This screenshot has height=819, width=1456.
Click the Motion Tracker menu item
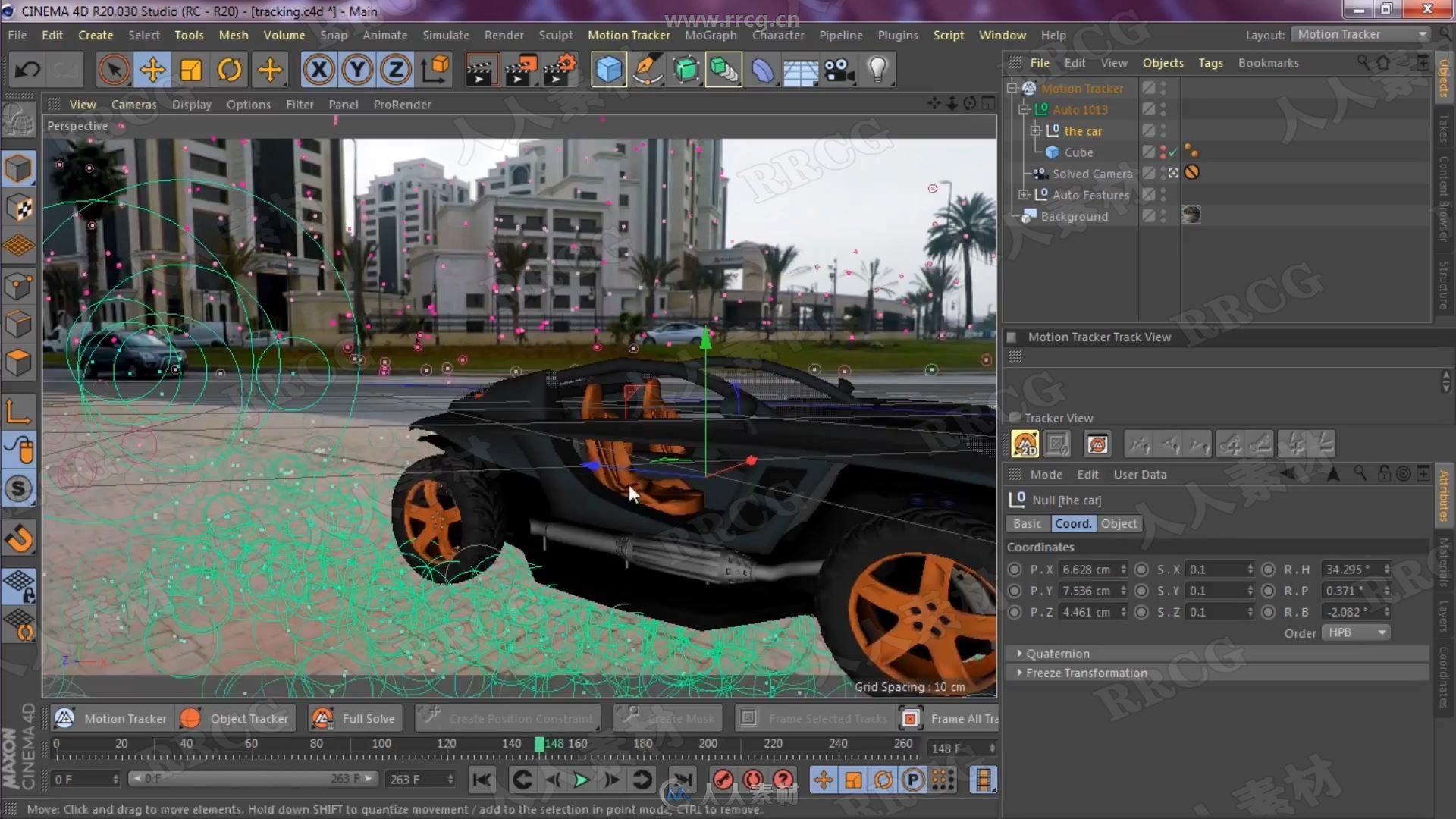pyautogui.click(x=628, y=34)
